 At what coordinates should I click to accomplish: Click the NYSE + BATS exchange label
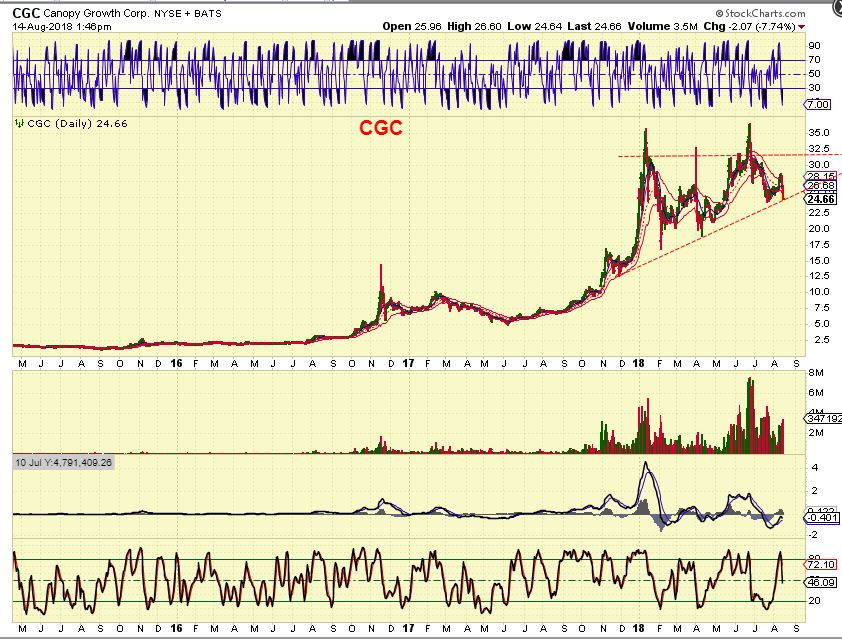tap(188, 13)
